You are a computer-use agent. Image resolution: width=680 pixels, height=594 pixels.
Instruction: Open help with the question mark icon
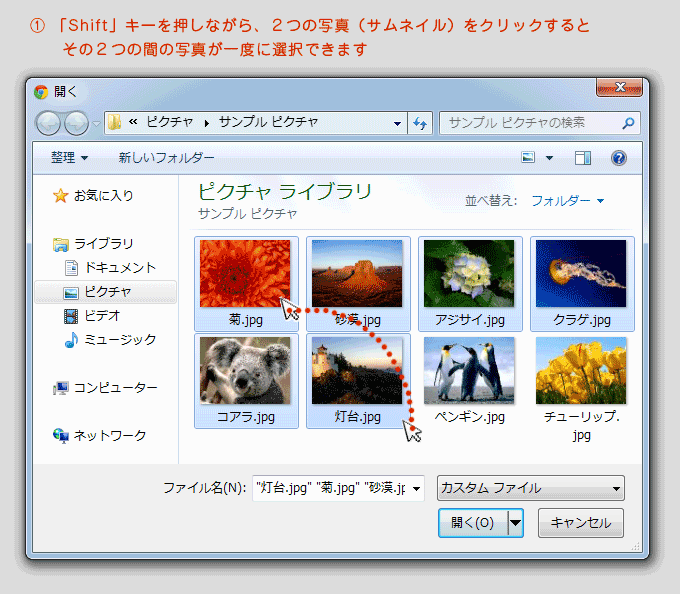[619, 158]
